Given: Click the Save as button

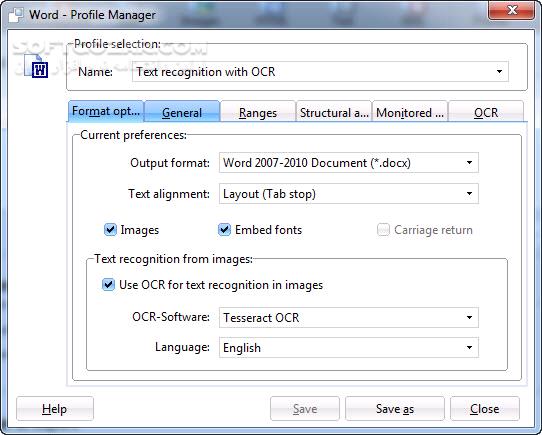Looking at the screenshot, I should (395, 409).
